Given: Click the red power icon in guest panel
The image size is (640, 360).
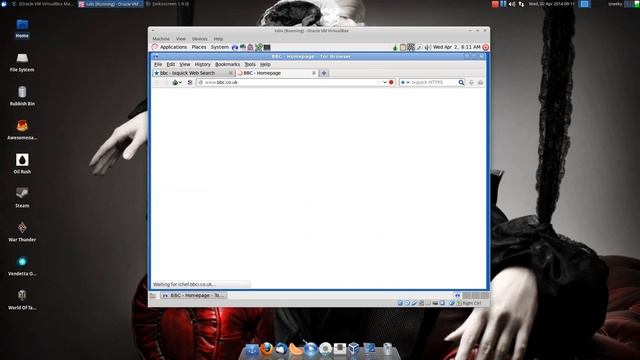Looking at the screenshot, I should click(485, 47).
